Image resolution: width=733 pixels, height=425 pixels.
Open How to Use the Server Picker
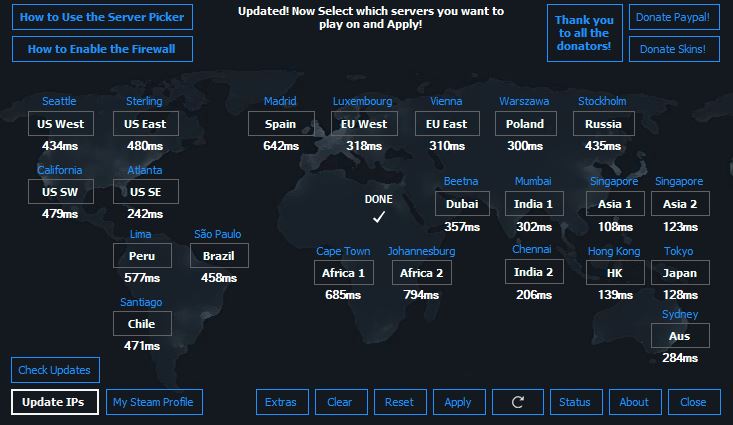pyautogui.click(x=102, y=17)
